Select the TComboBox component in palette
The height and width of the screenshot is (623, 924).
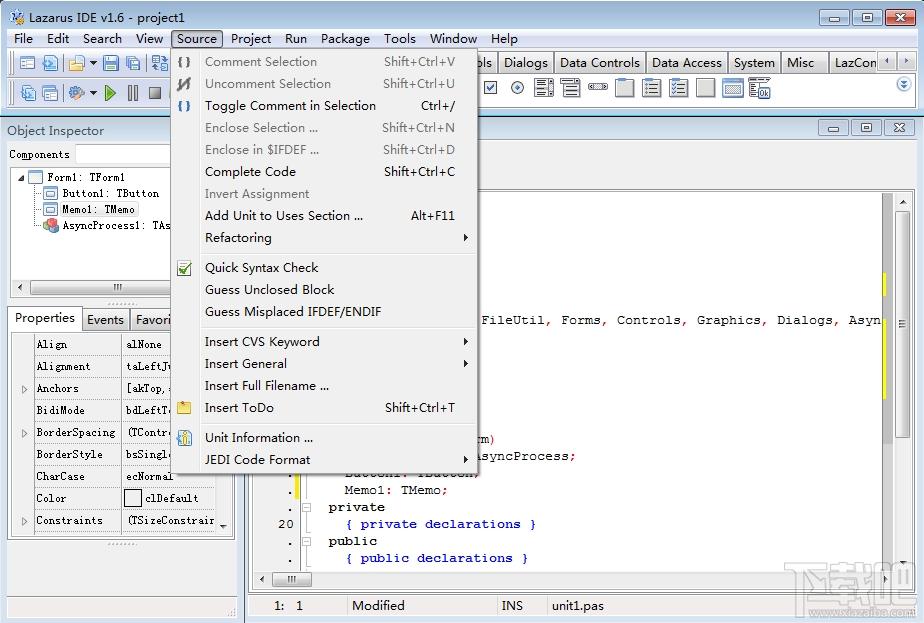click(x=570, y=88)
